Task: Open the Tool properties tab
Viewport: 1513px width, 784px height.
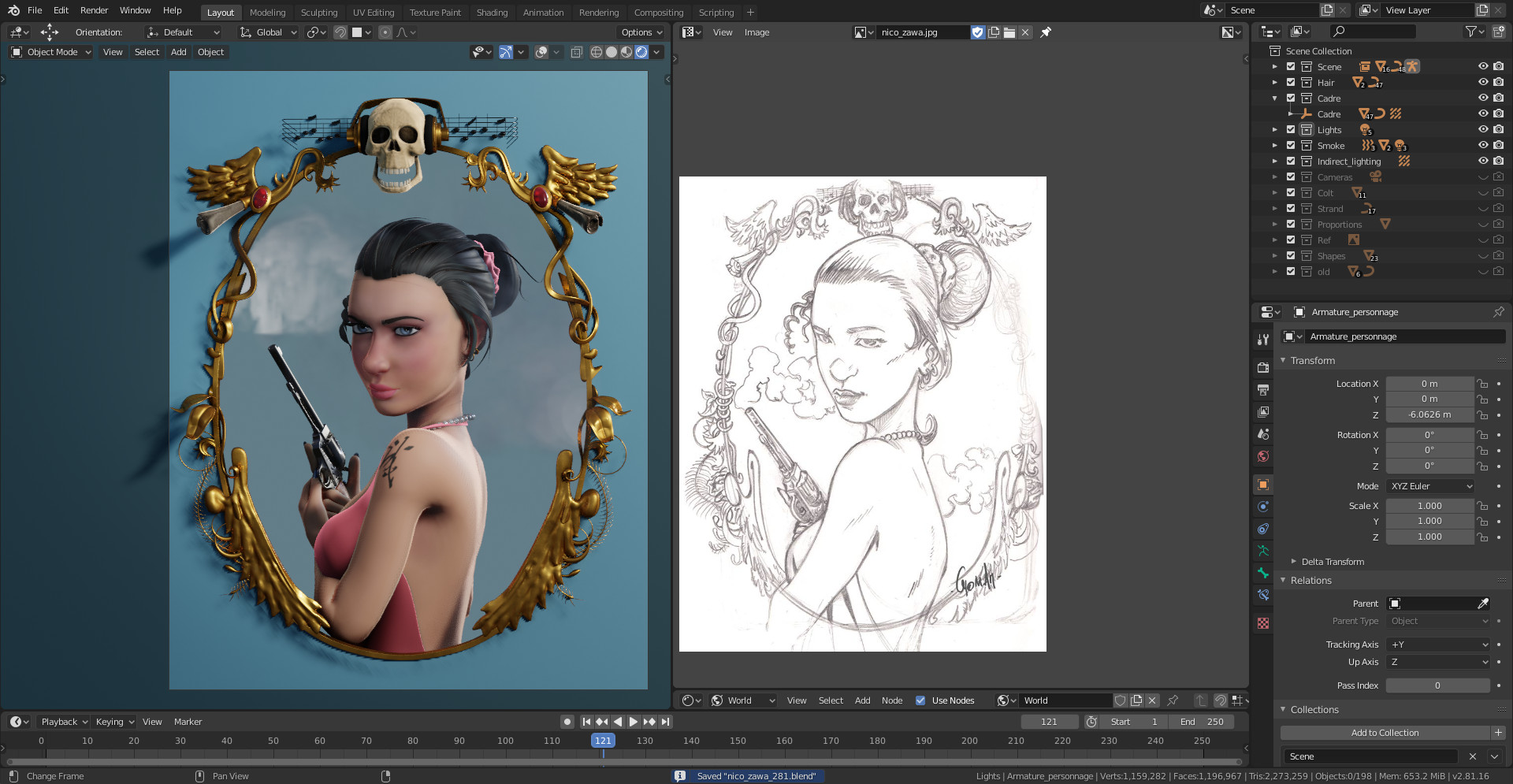Action: (x=1263, y=340)
